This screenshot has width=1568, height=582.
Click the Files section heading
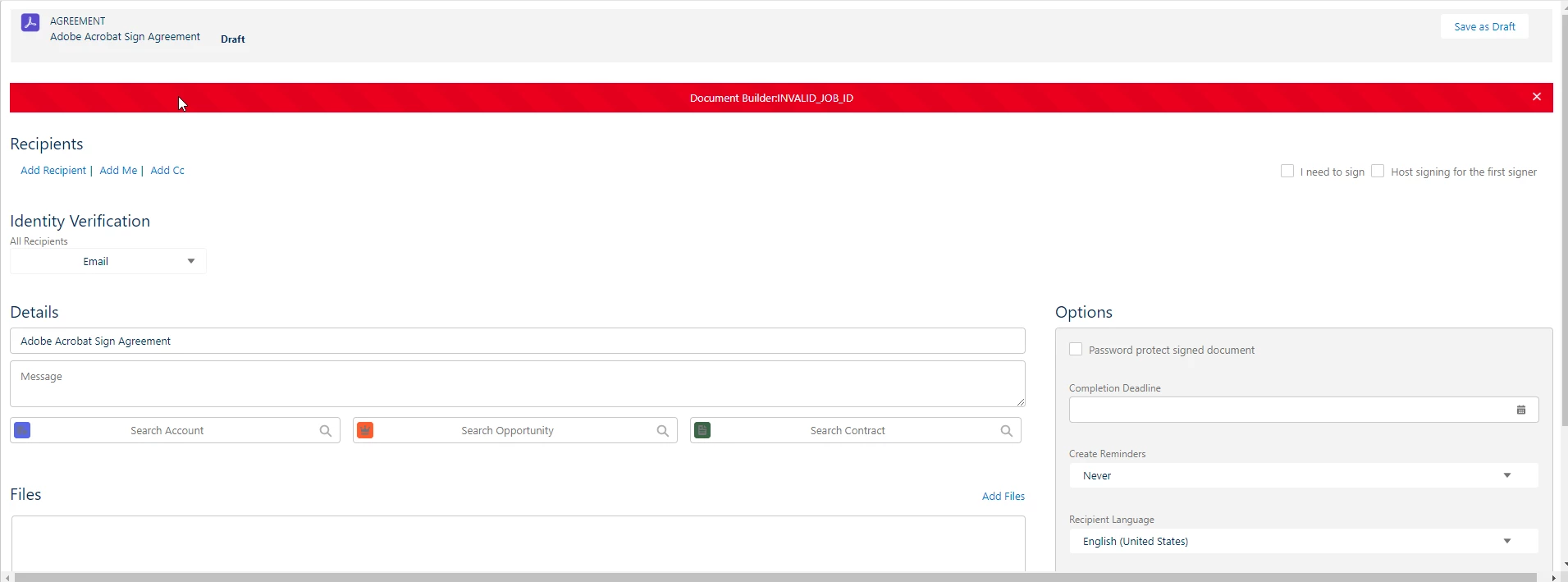click(25, 494)
